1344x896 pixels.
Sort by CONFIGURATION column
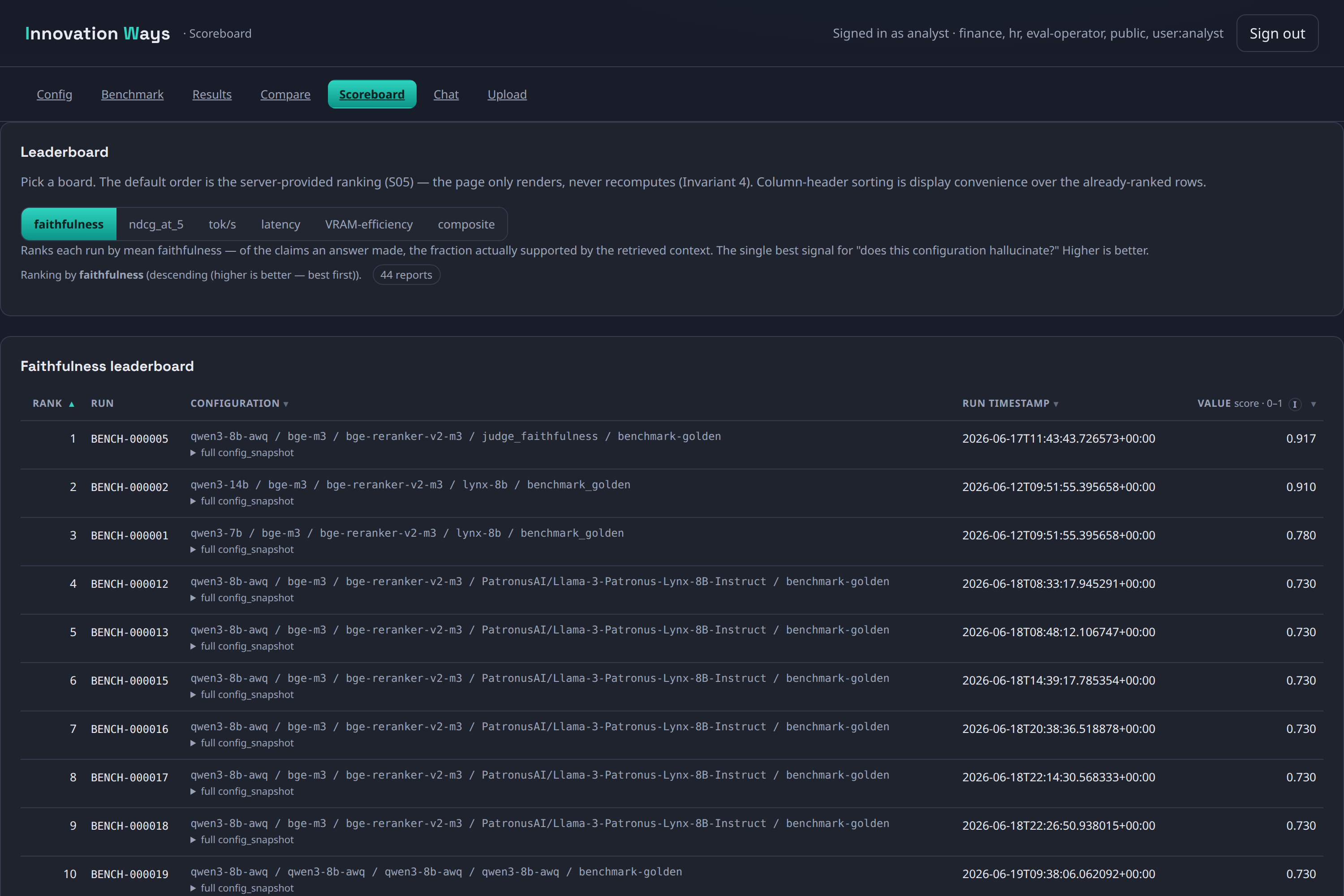(x=239, y=404)
